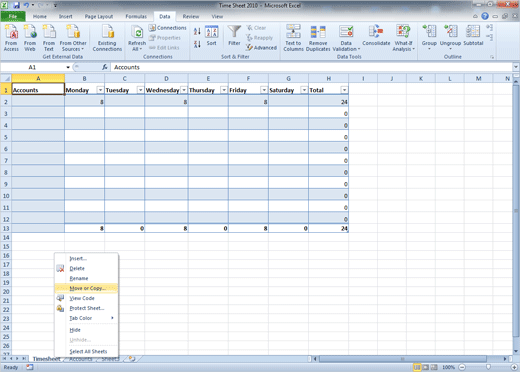Choose Select All Sheets
The image size is (520, 372).
(x=86, y=352)
